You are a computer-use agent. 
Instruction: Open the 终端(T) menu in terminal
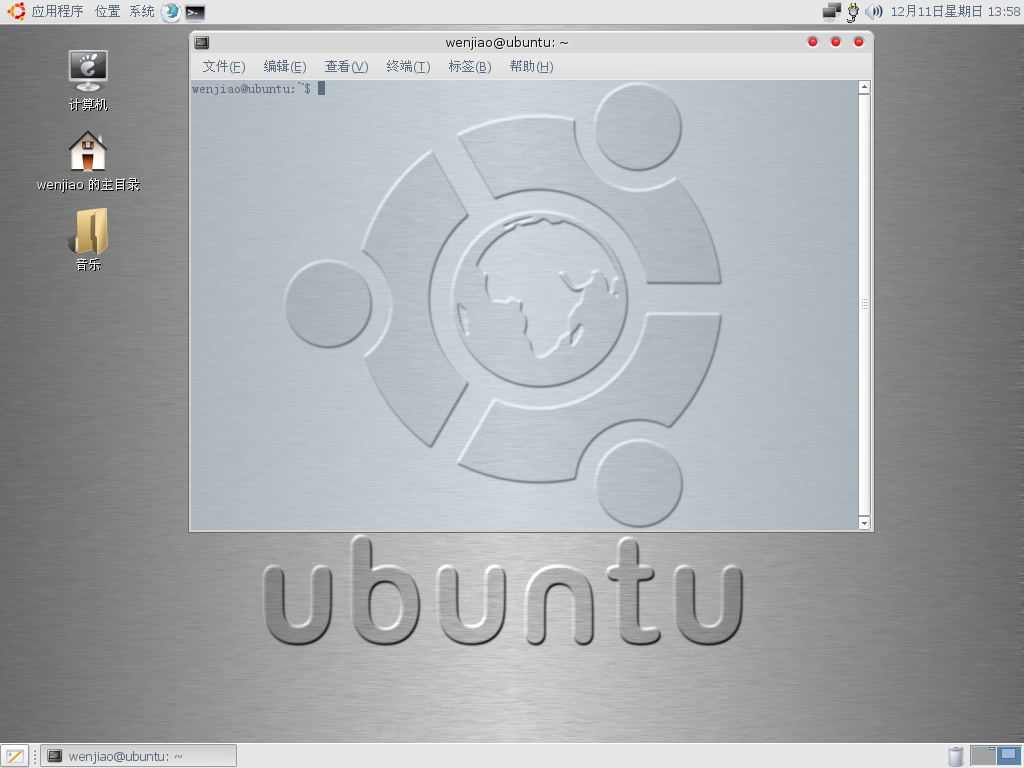coord(408,67)
